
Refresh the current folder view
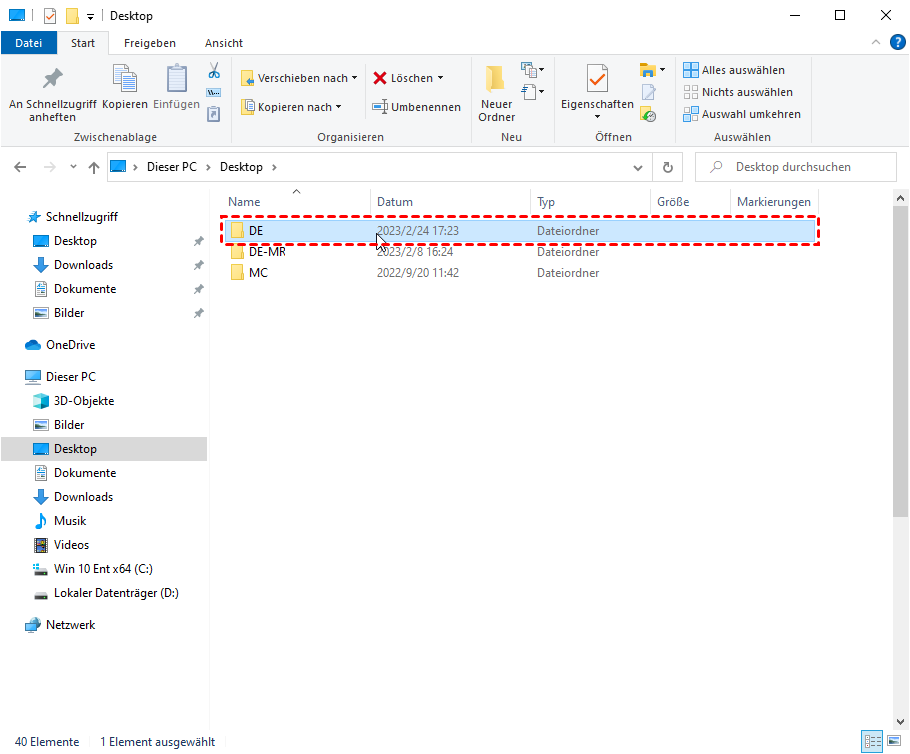point(667,167)
